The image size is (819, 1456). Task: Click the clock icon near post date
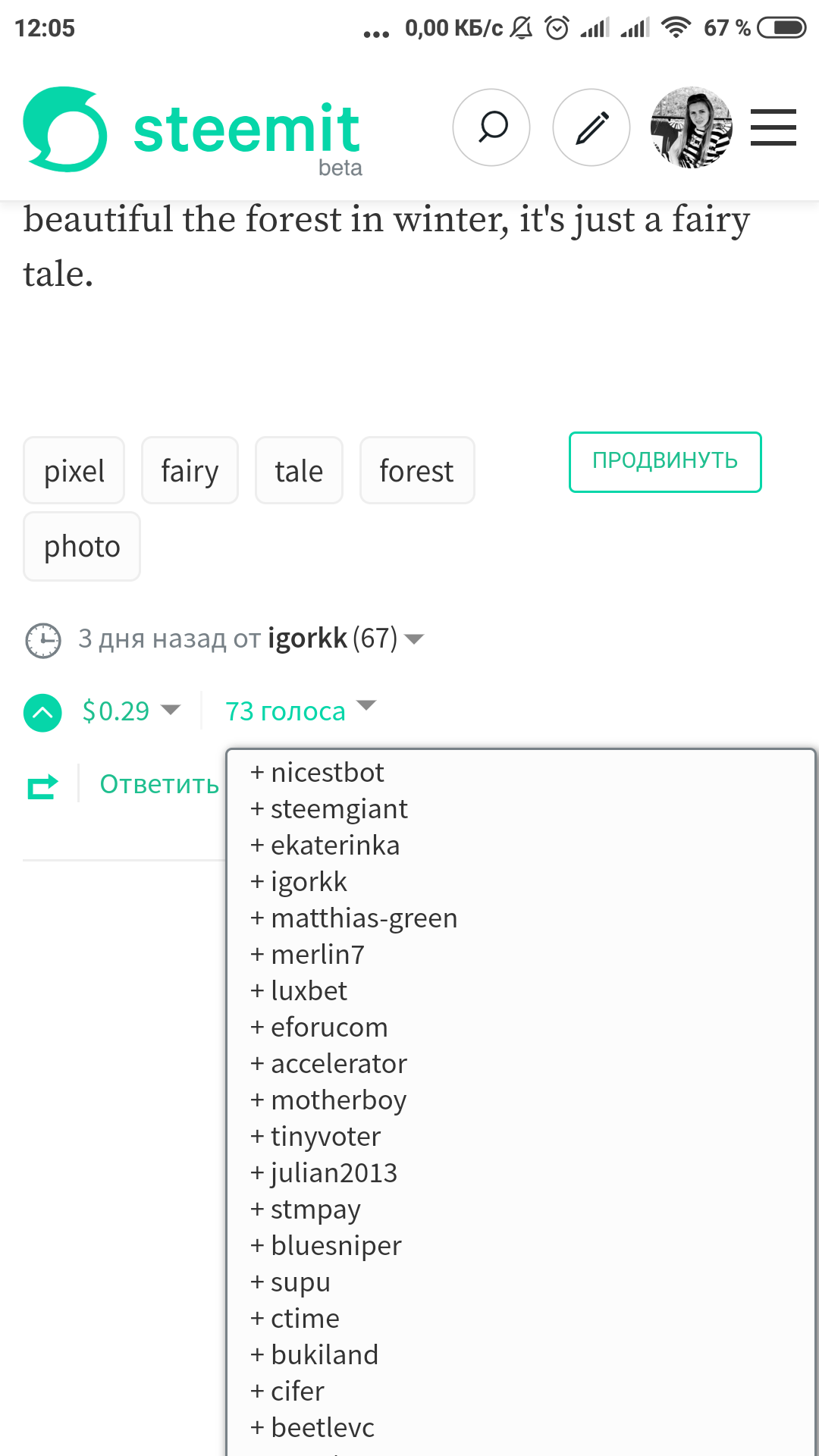[x=43, y=639]
